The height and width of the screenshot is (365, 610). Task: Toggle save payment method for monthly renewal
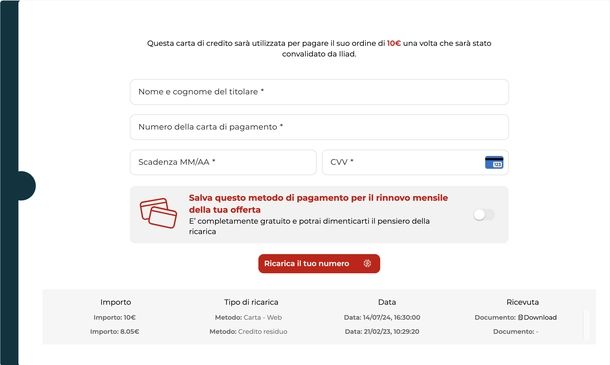pos(484,214)
